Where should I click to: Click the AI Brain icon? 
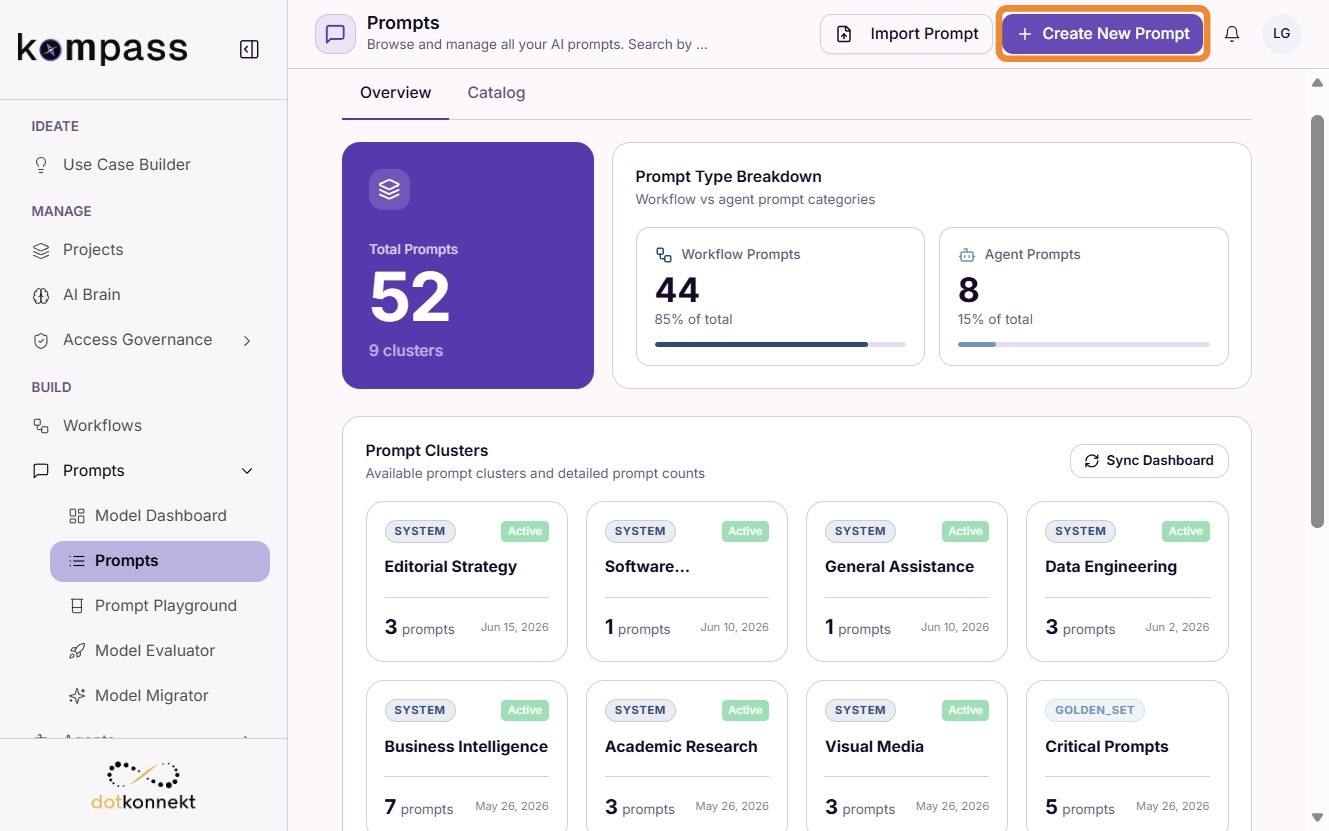[41, 295]
